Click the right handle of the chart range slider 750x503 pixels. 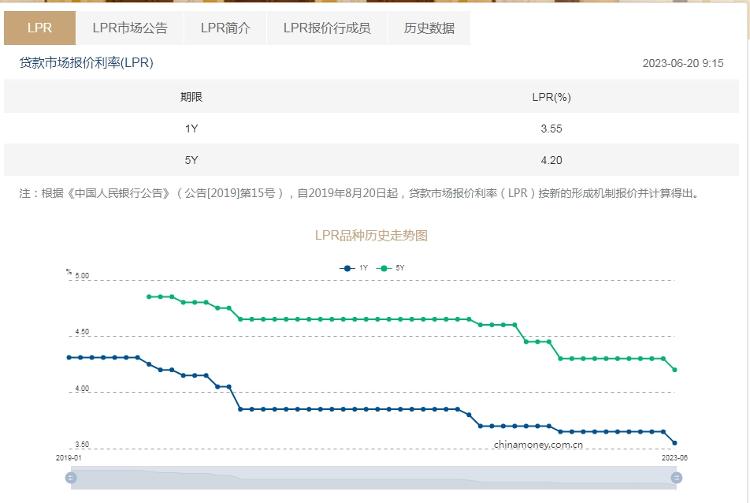pyautogui.click(x=676, y=478)
